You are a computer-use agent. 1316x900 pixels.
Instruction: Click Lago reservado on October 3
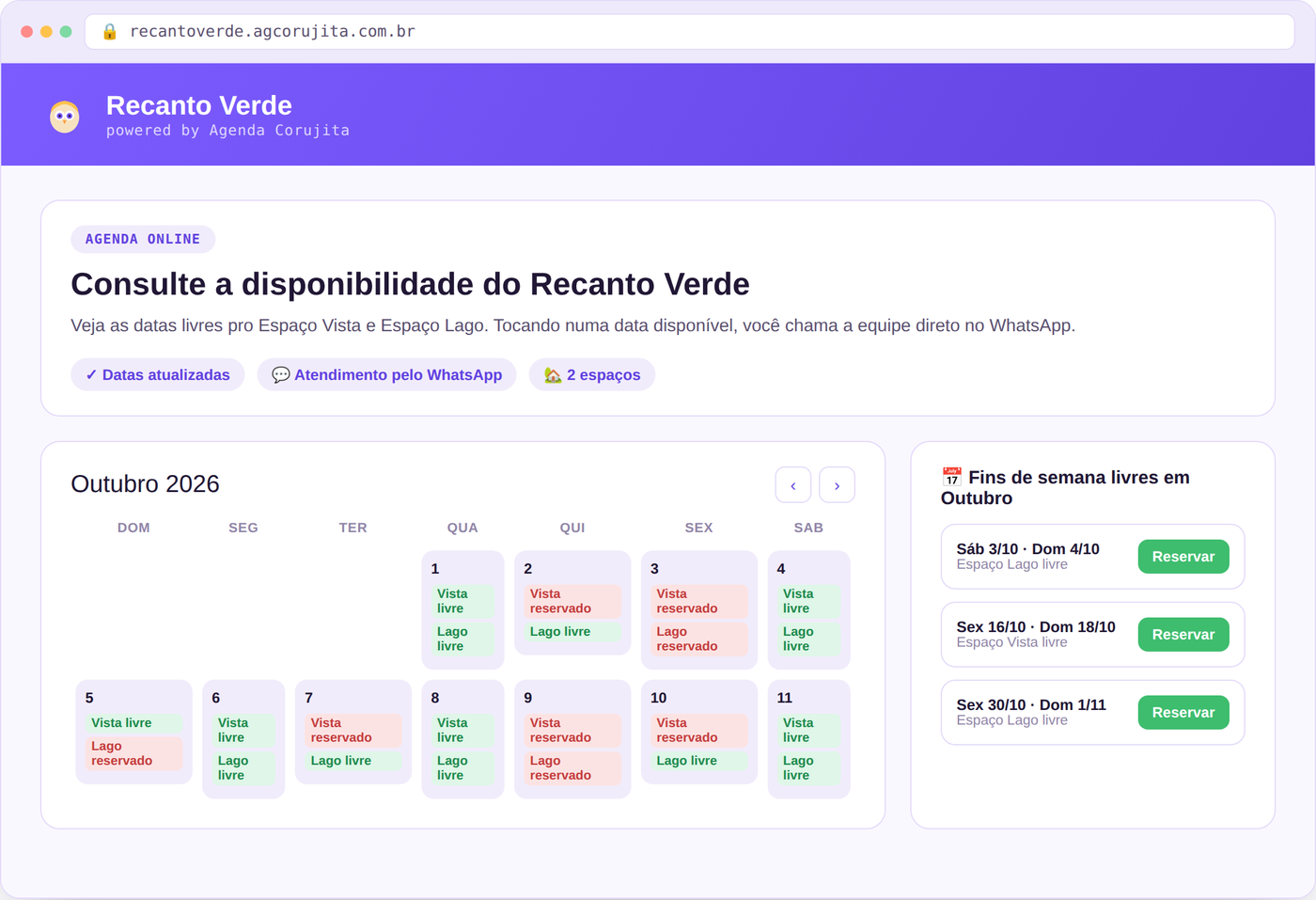pyautogui.click(x=699, y=639)
